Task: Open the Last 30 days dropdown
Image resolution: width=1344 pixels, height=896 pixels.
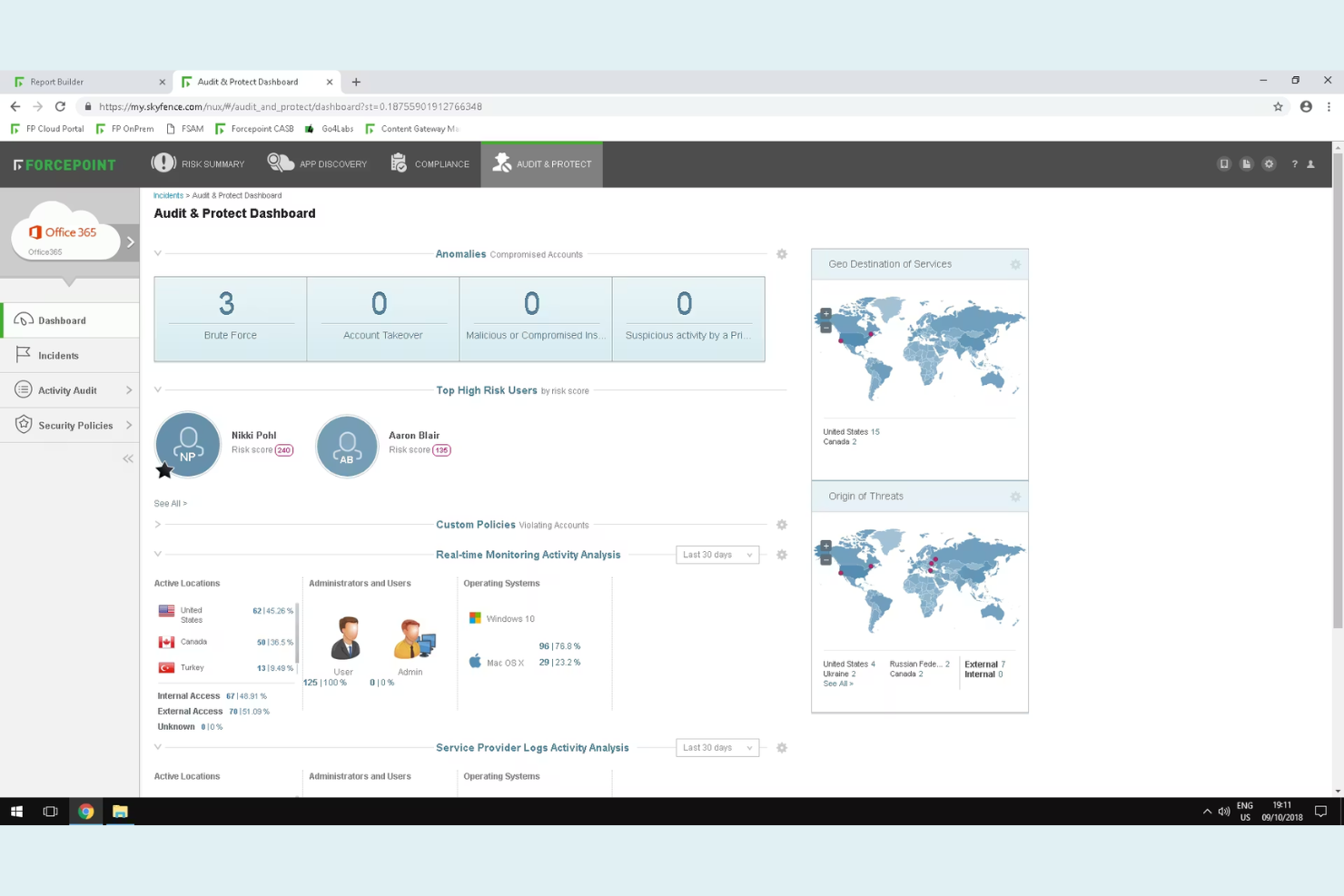Action: coord(716,555)
